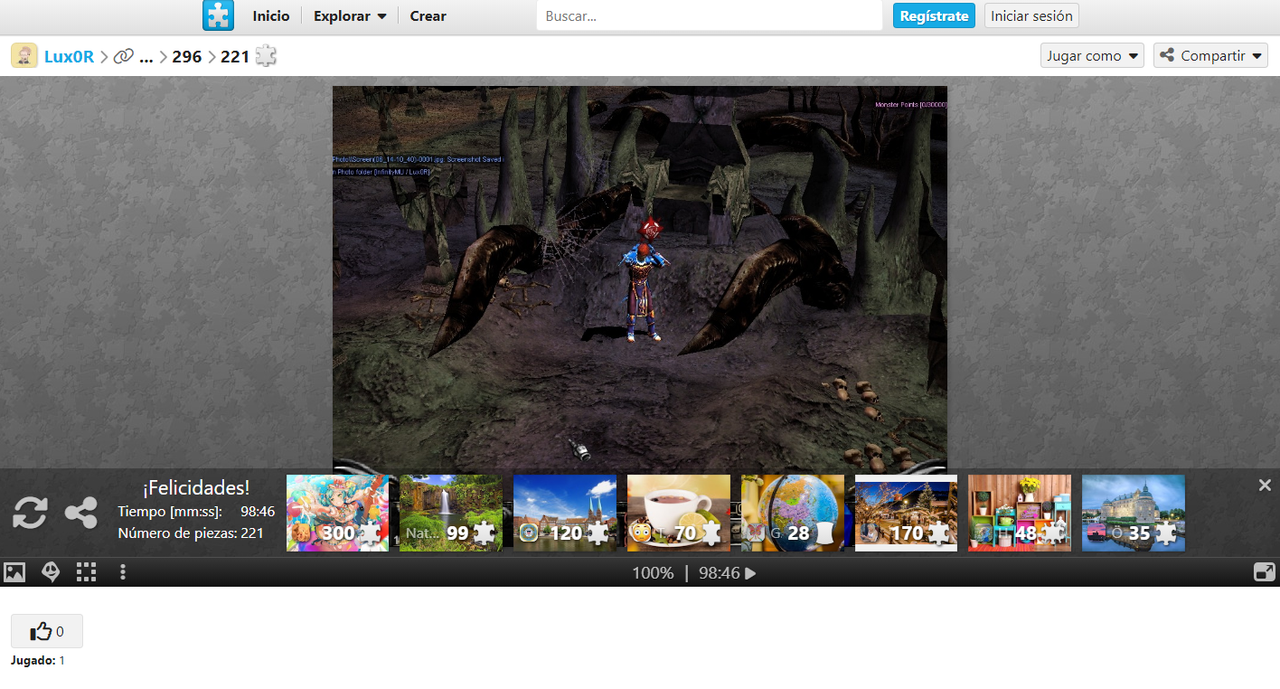This screenshot has width=1280, height=689.
Task: Click the Jigsaw Planet puzzle logo
Action: point(218,16)
